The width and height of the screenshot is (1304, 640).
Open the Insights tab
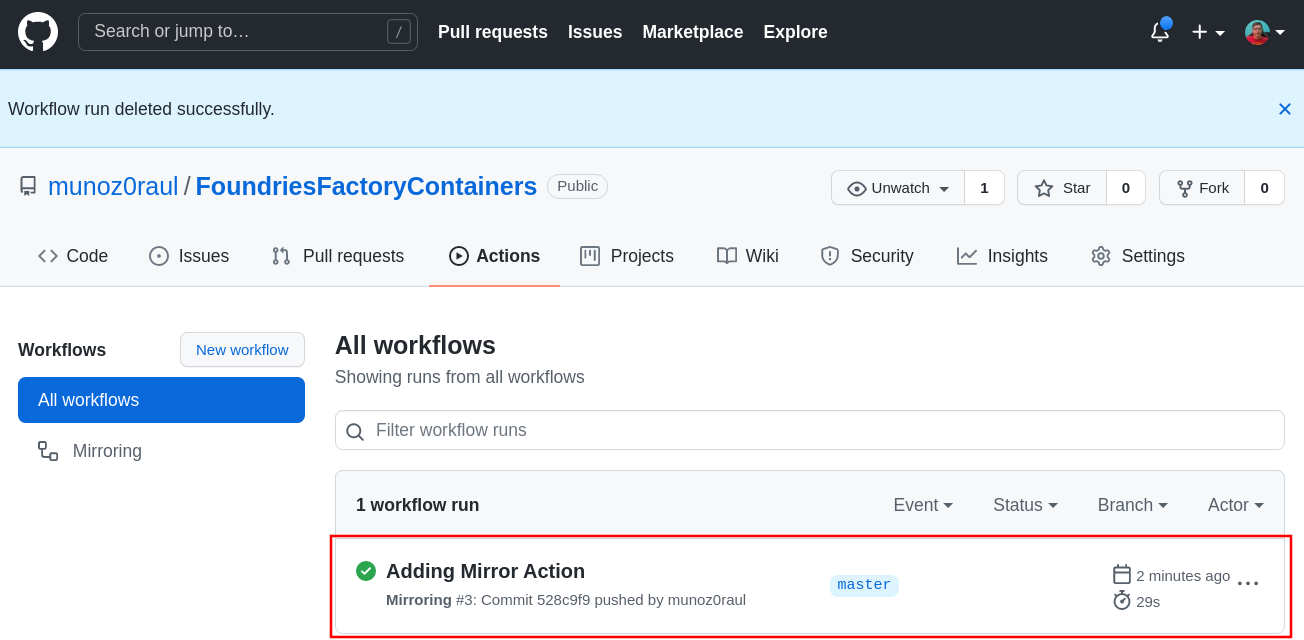tap(1002, 256)
